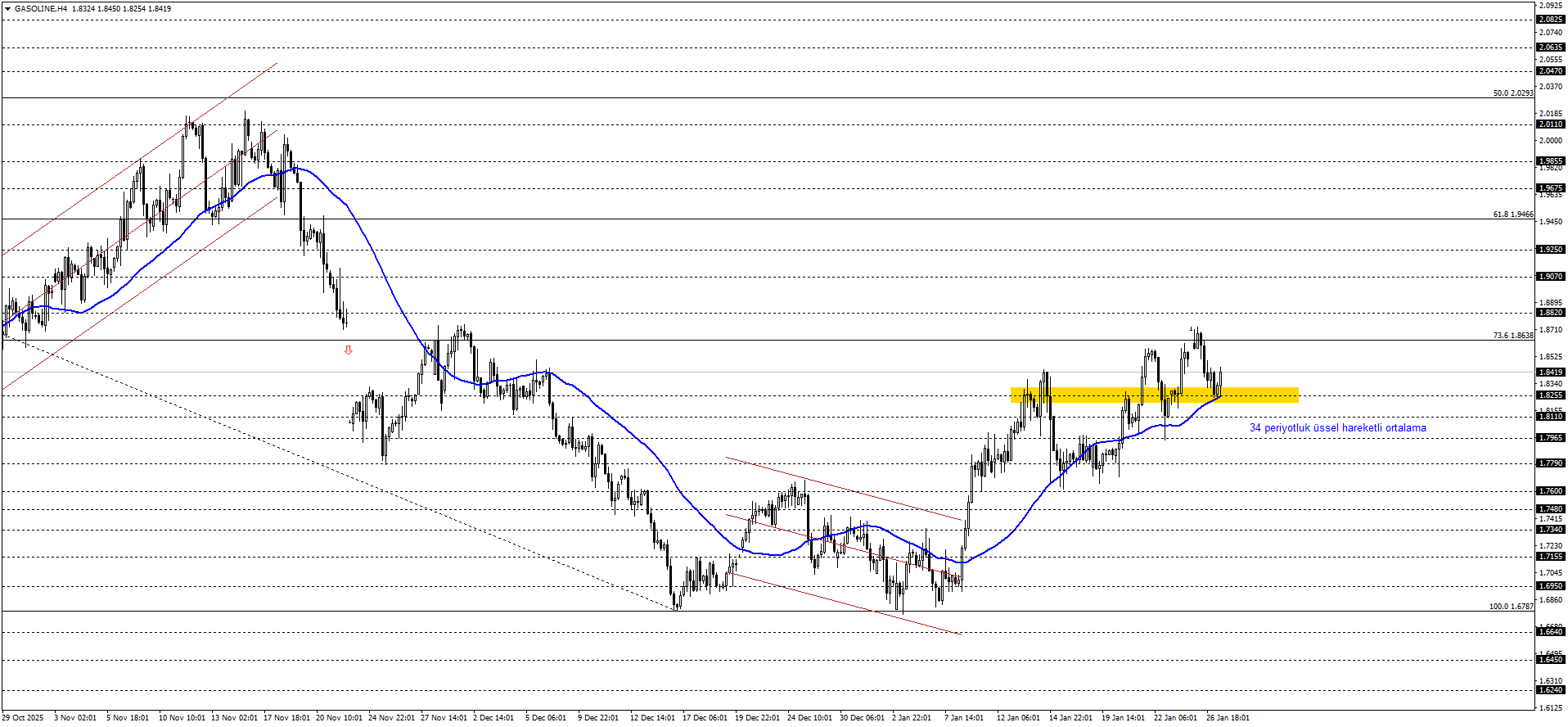Select the 1.8419 current price tag
The image size is (1568, 727).
click(x=1550, y=373)
